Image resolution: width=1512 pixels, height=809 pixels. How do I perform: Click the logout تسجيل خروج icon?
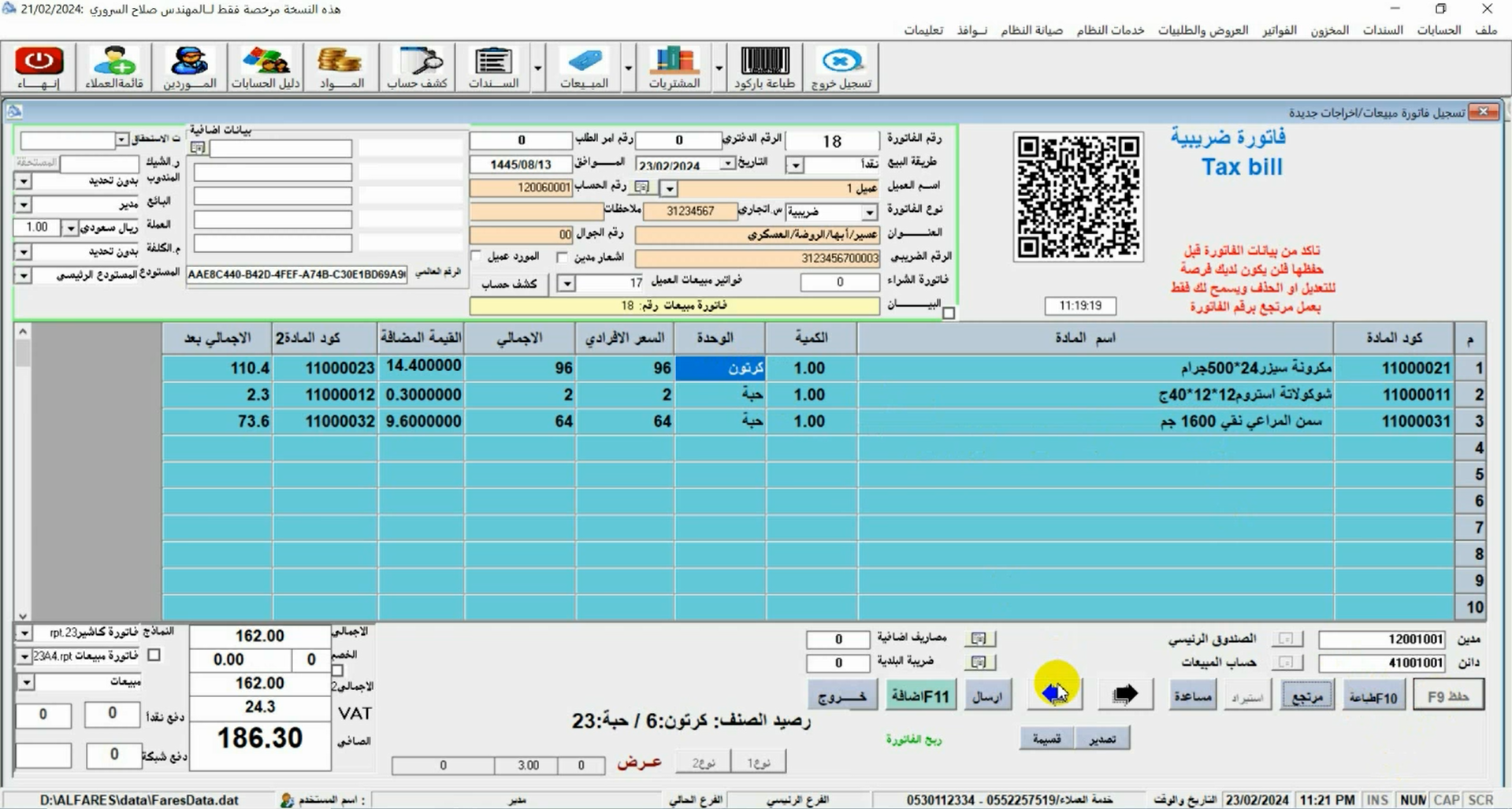[841, 67]
